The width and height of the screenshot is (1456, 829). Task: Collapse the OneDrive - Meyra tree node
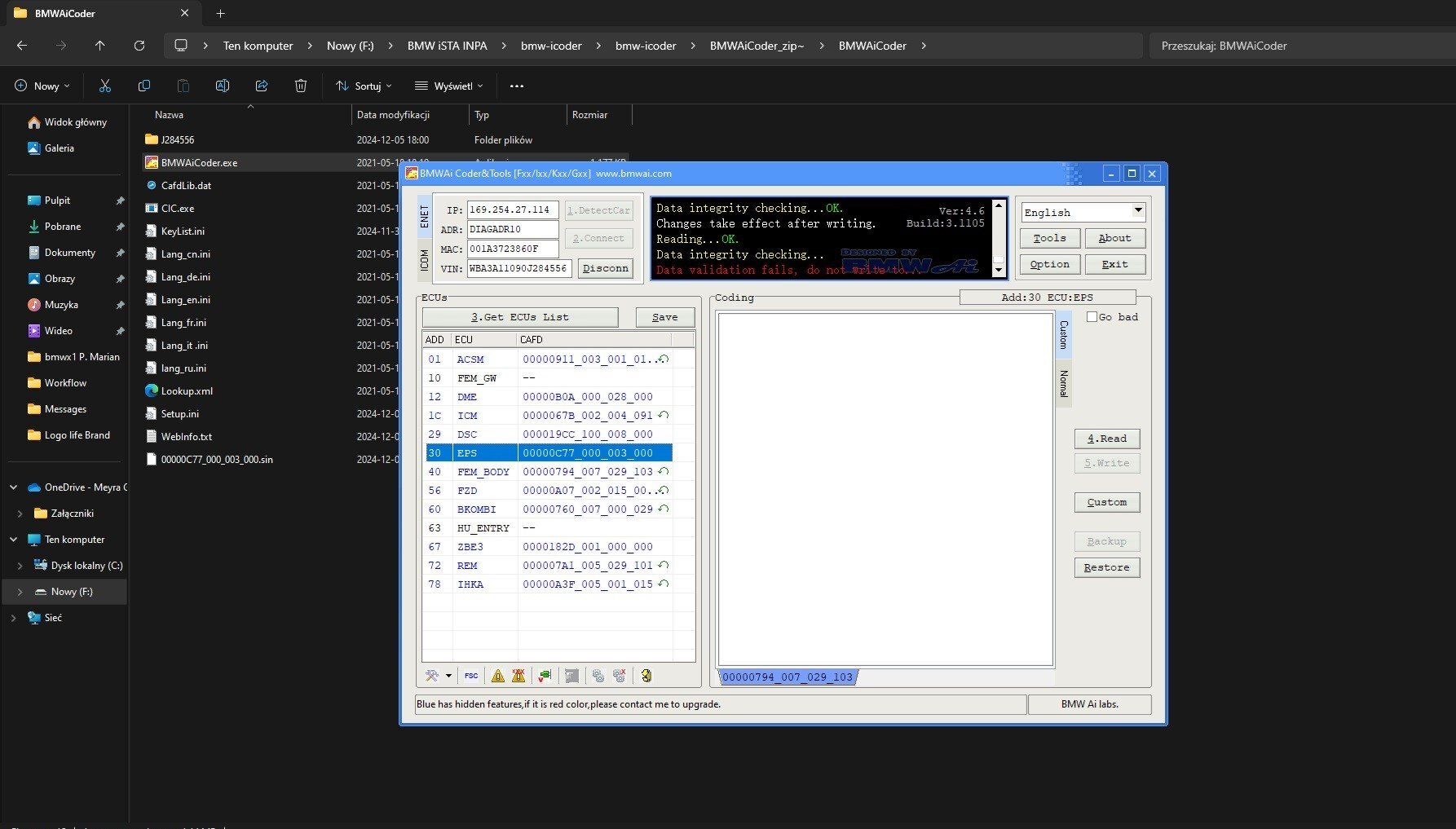click(x=13, y=487)
